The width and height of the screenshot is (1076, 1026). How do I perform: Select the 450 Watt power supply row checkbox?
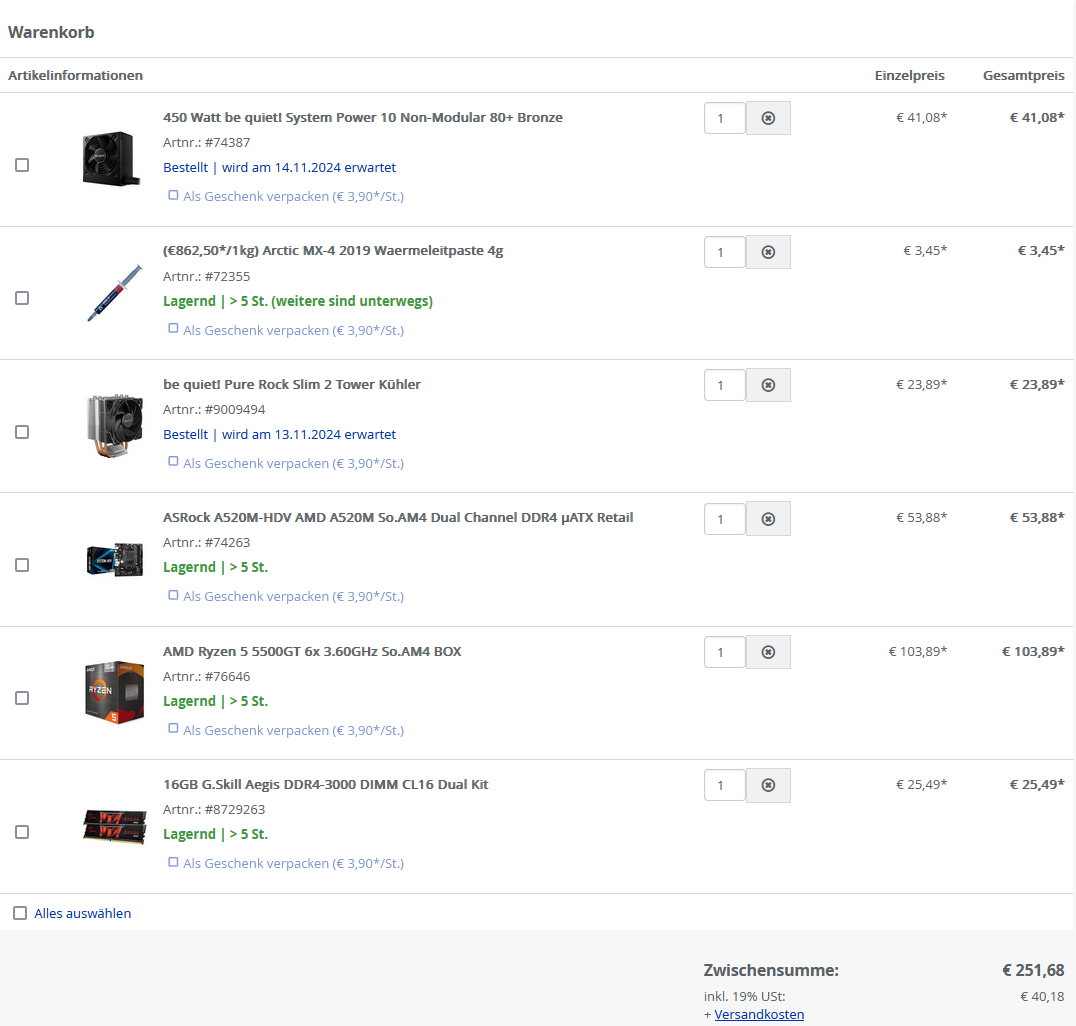[22, 165]
